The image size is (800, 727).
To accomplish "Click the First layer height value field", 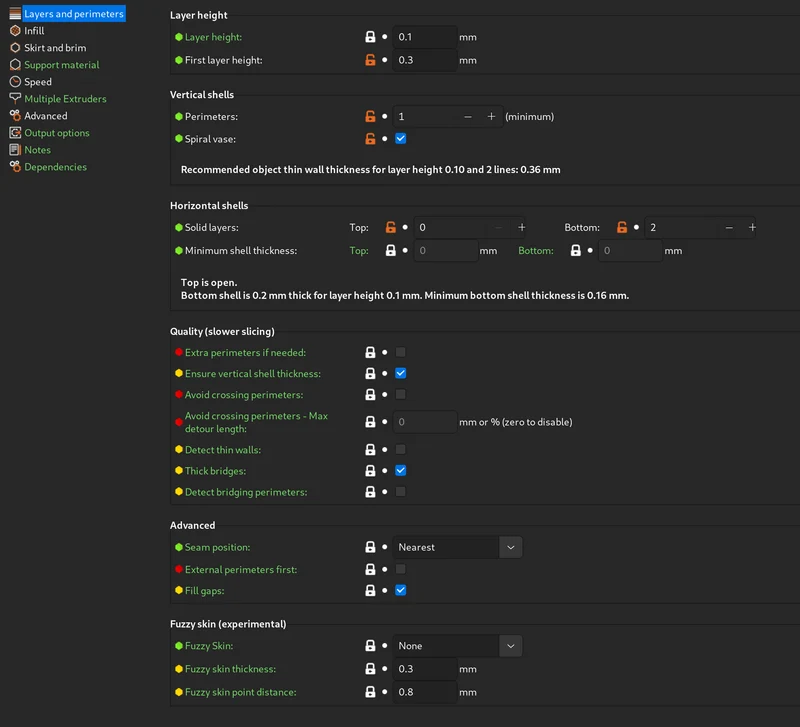I will point(424,60).
